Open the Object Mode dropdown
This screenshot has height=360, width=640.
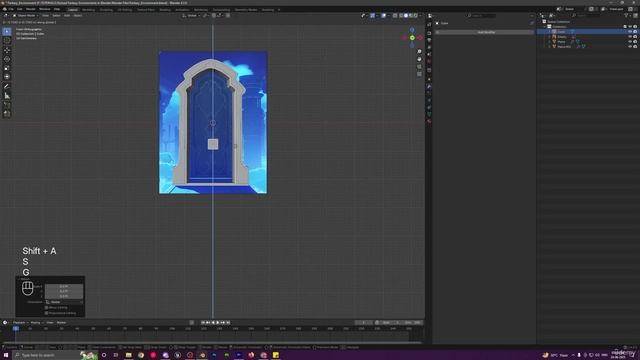25,16
